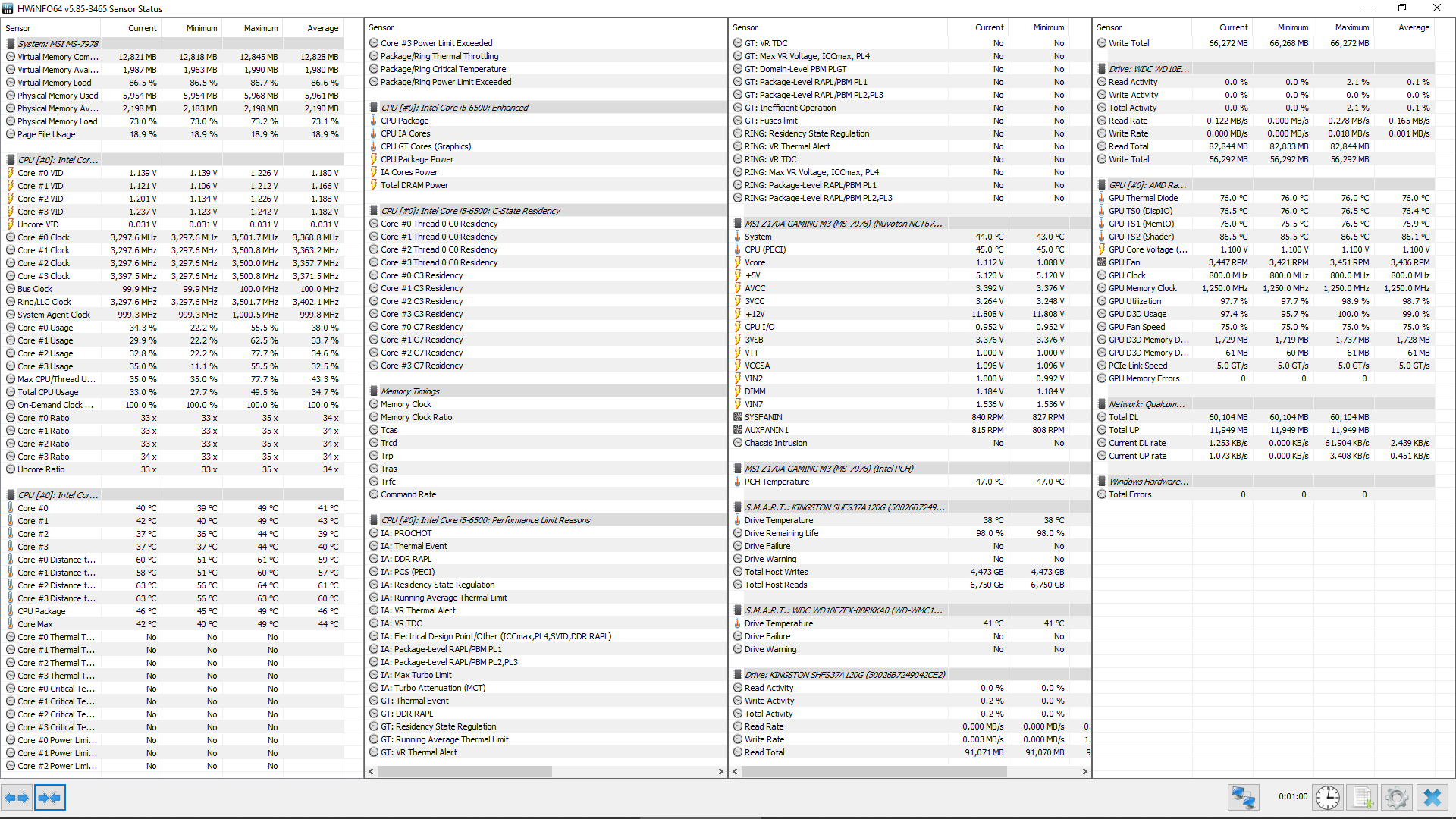Click Maximum column header in rightmost sensor panel
This screenshot has width=1456, height=819.
[x=1343, y=28]
